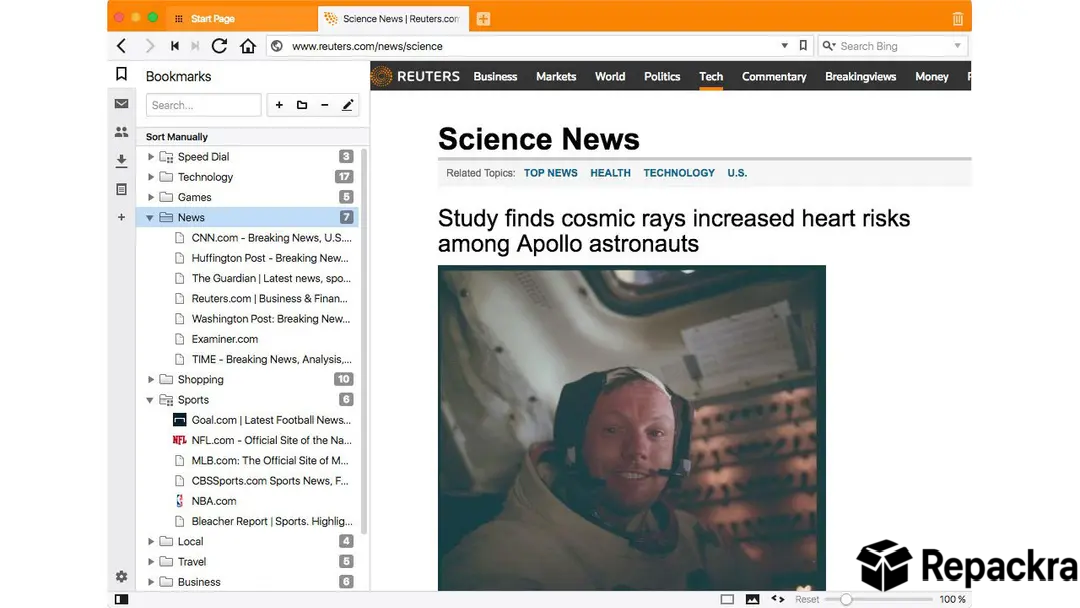
Task: Open page actions icon
Action: tap(778, 599)
